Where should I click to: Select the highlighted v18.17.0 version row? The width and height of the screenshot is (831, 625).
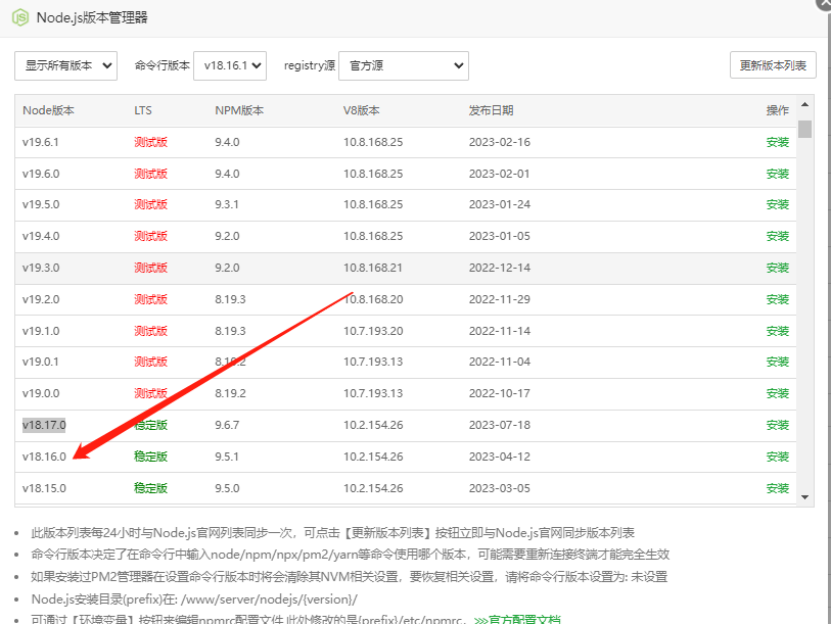click(x=43, y=424)
